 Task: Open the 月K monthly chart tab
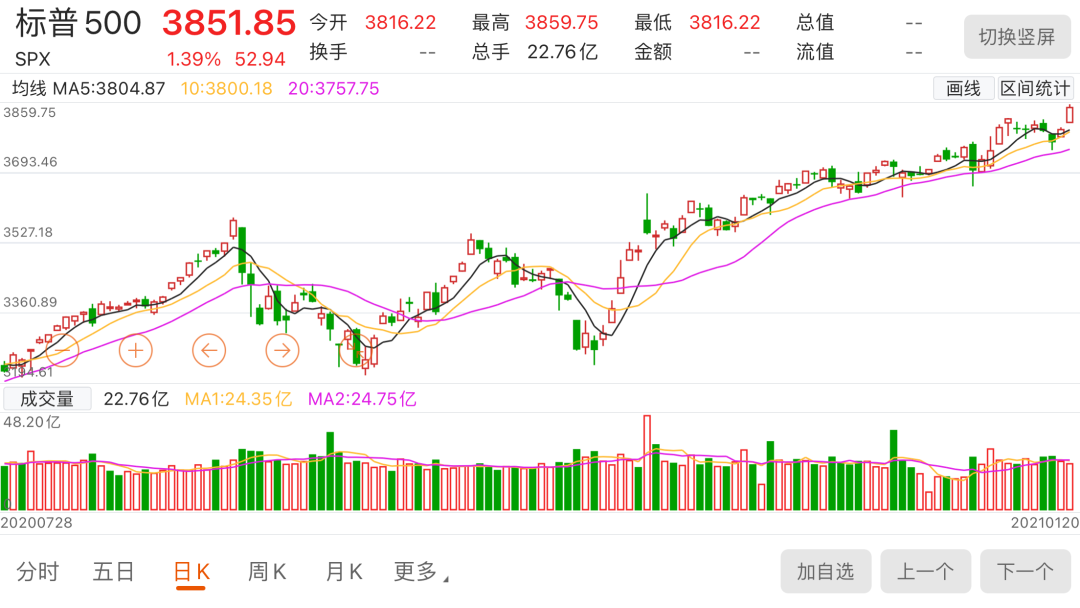(x=343, y=572)
